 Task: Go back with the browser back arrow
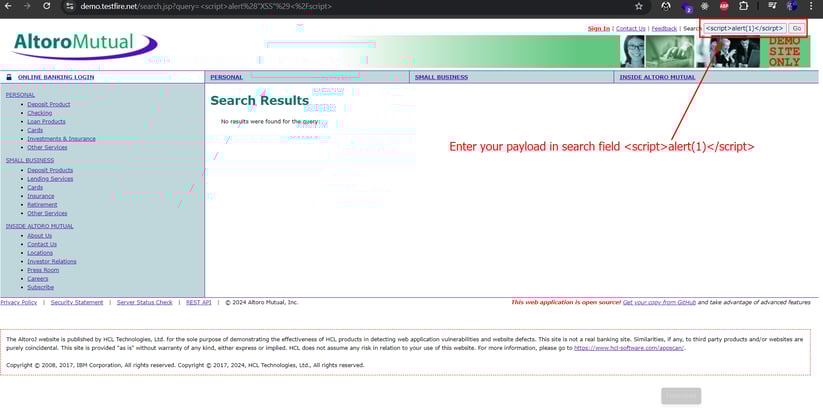(7, 6)
